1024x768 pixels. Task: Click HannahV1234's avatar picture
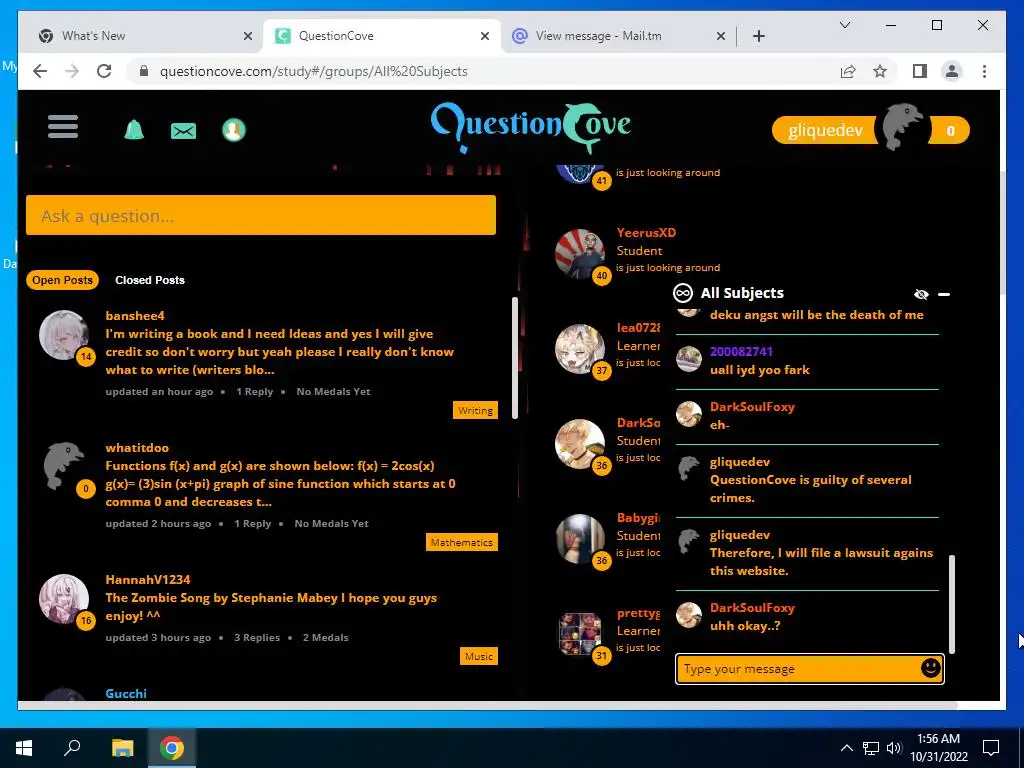coord(63,599)
